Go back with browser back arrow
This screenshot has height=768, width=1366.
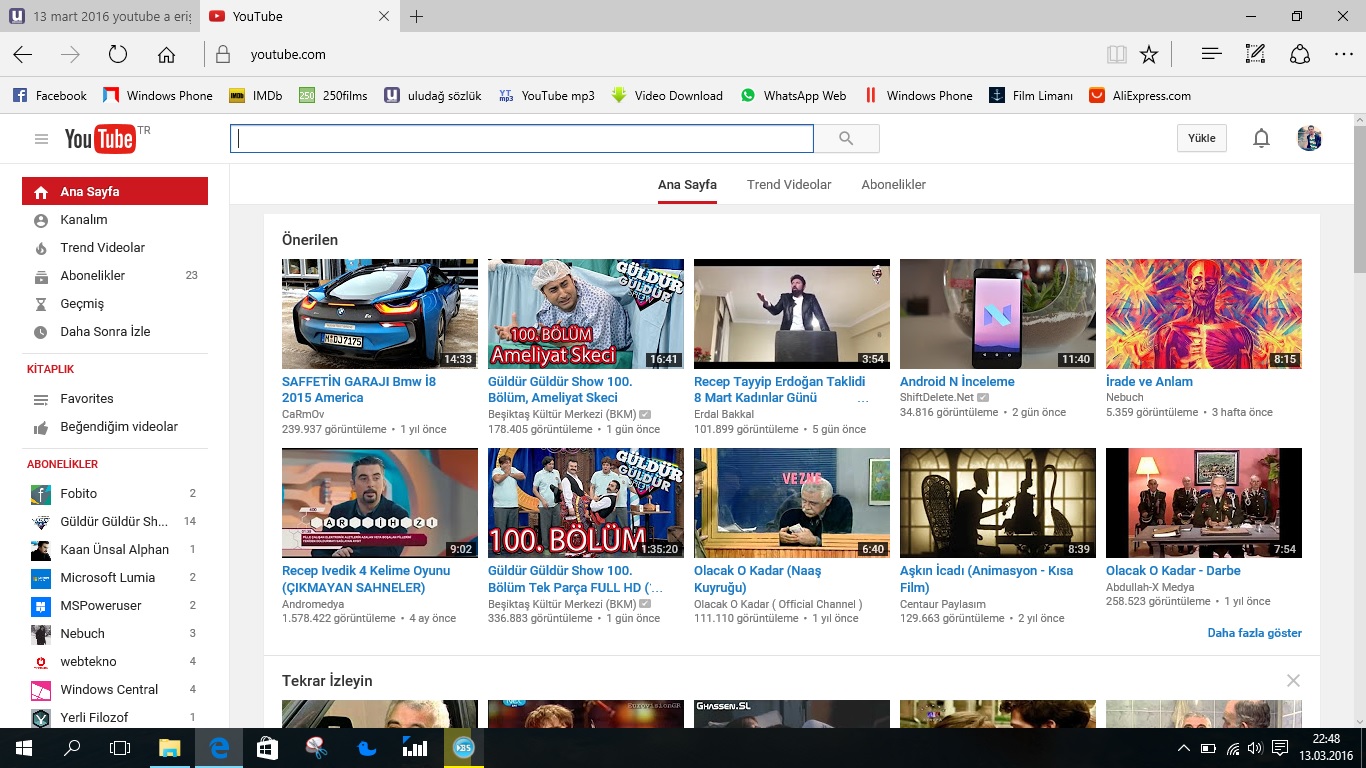(x=22, y=54)
